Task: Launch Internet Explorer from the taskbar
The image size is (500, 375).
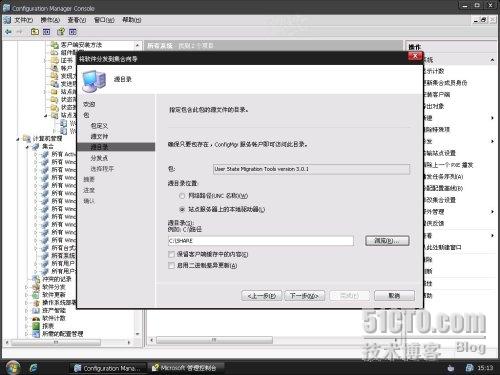Action: click(34, 368)
